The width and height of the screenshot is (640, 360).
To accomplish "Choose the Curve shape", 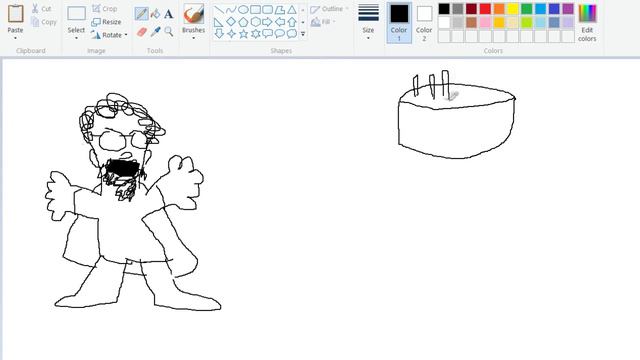I will click(x=231, y=9).
